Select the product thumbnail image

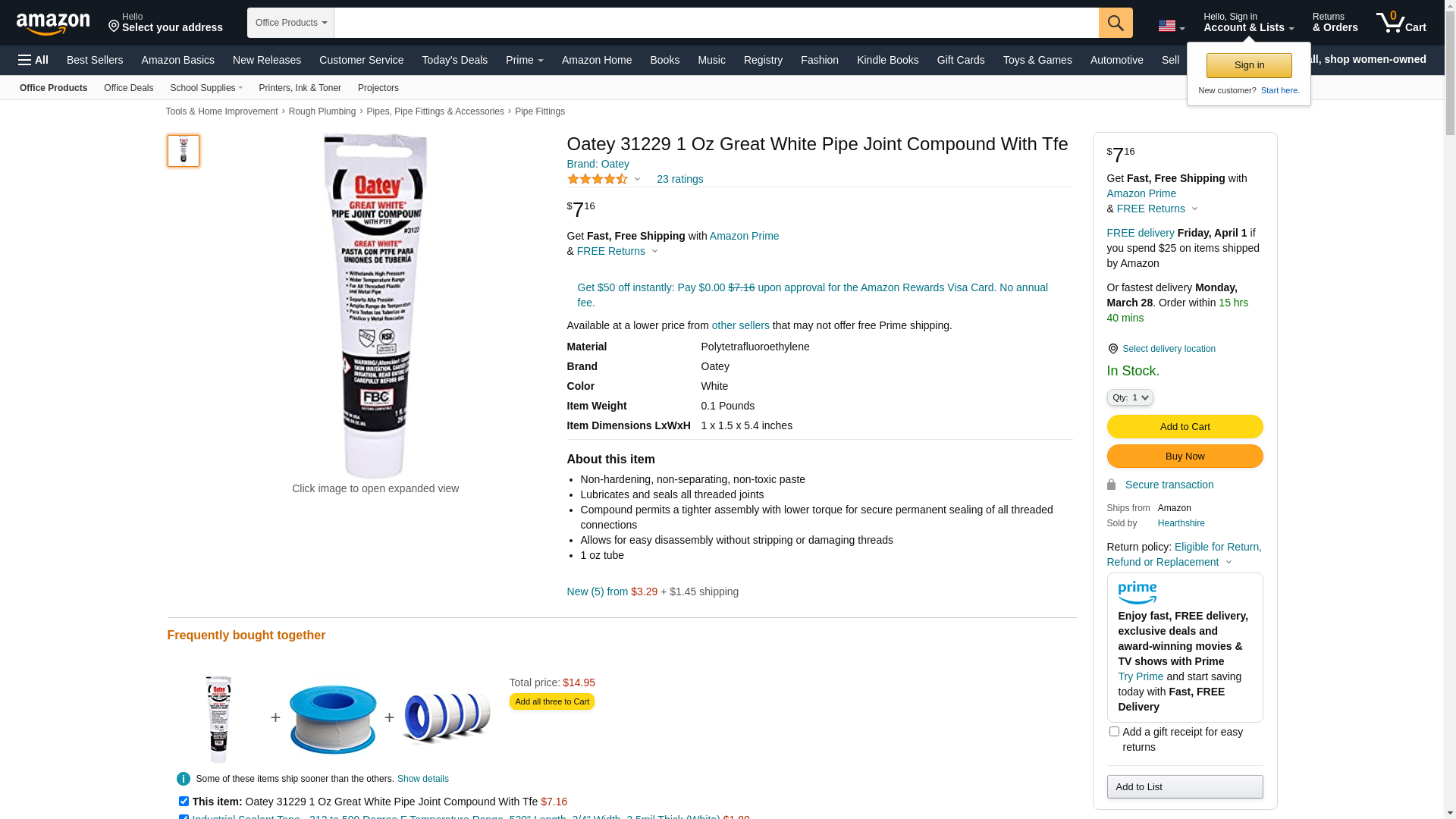tap(184, 151)
